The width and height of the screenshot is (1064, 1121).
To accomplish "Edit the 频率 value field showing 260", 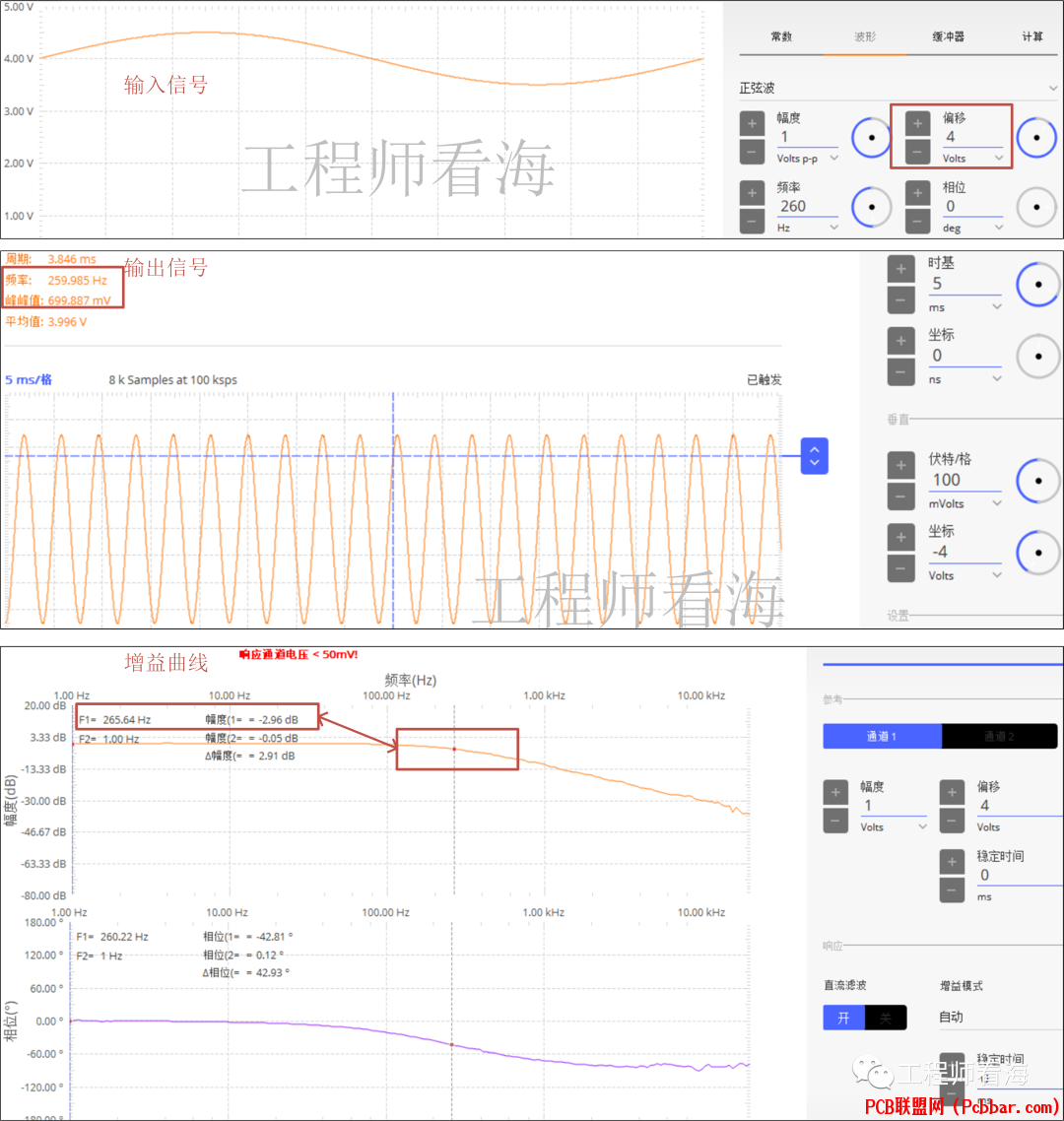I will 807,207.
